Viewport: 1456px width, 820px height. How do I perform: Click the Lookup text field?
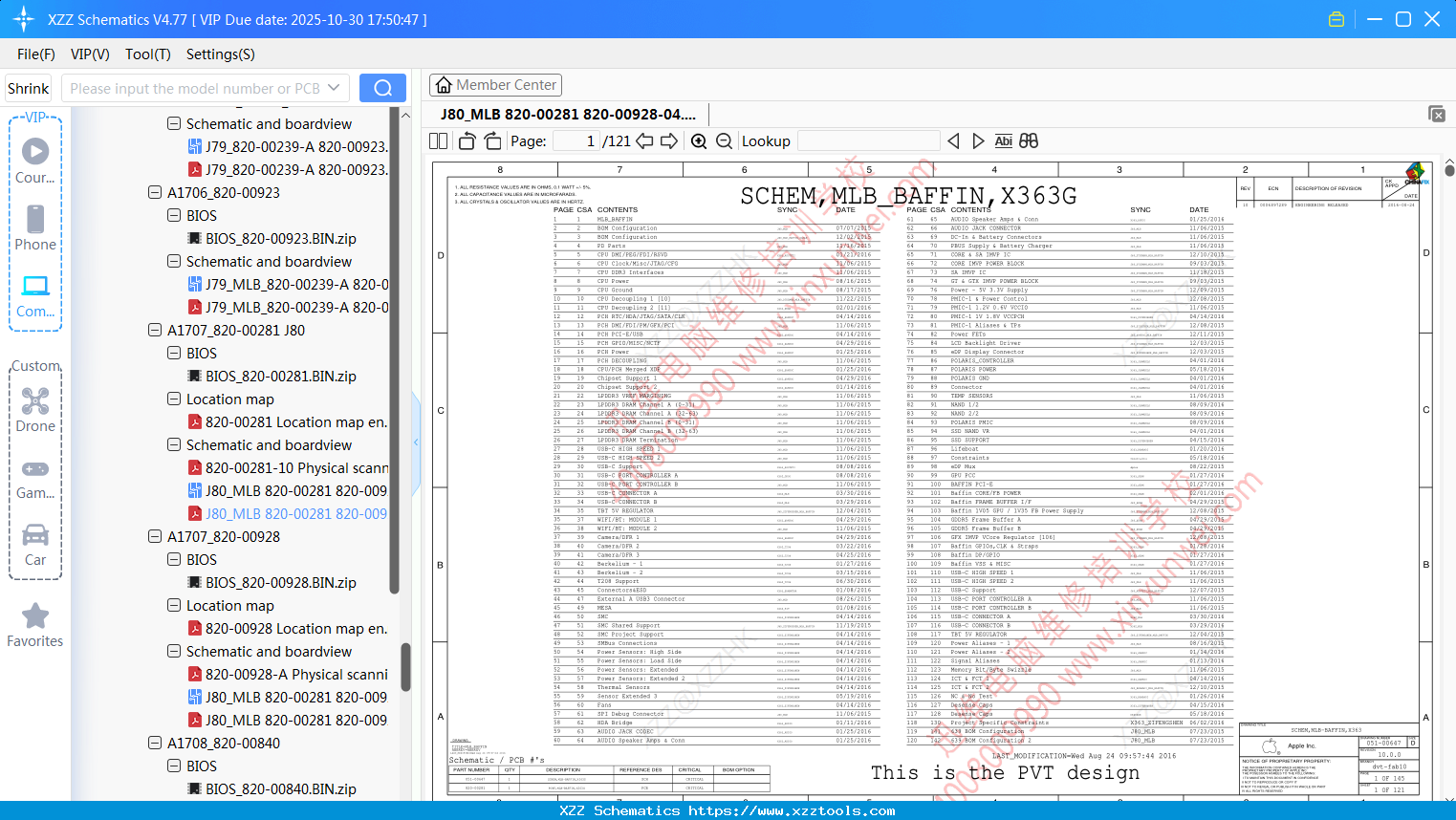868,141
